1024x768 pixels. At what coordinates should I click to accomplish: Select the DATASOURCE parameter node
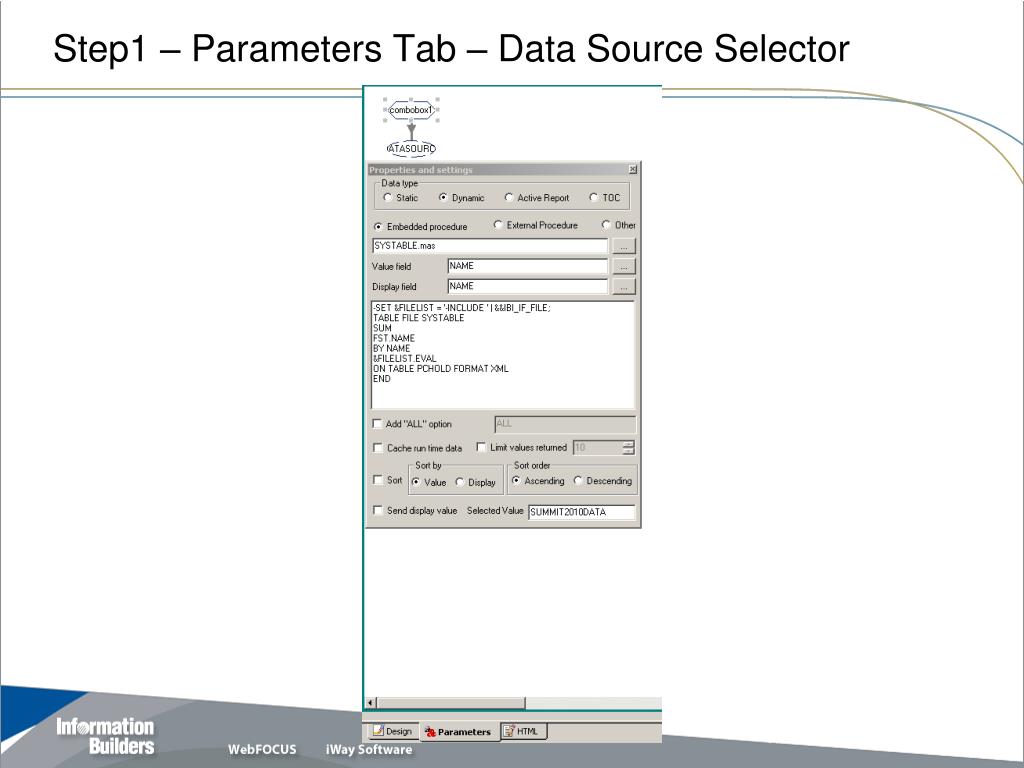(411, 148)
